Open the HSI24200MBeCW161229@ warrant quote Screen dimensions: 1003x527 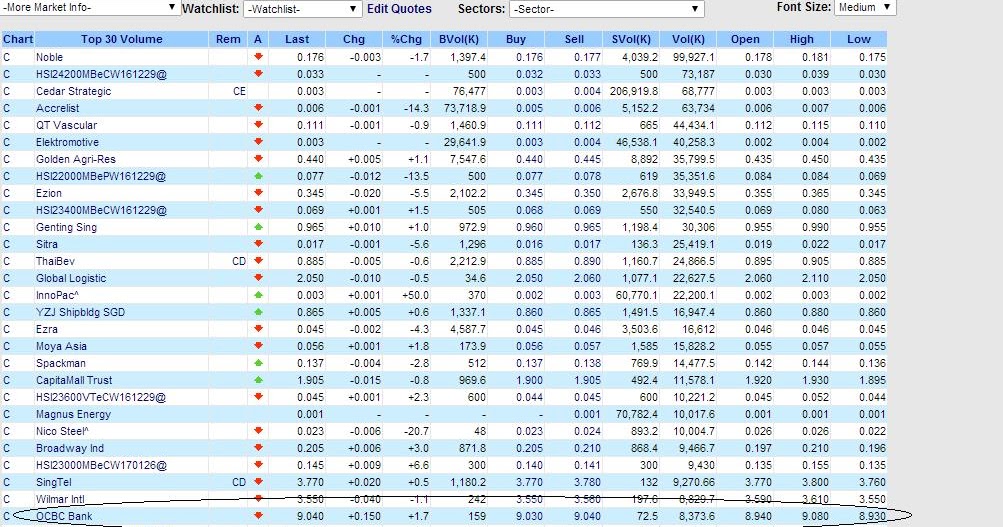tap(101, 74)
